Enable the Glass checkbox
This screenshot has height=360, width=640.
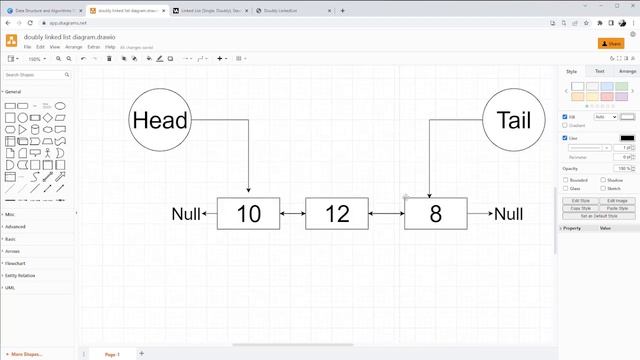coord(565,188)
